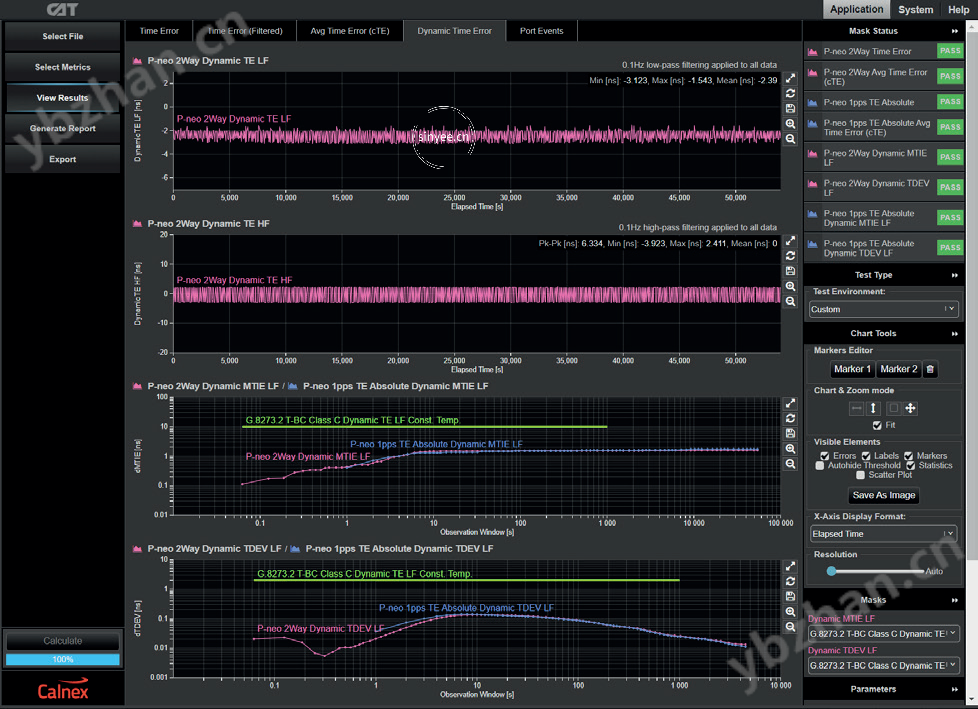Zoom out on the Dynamic TDEV LF chart
The width and height of the screenshot is (978, 709).
pyautogui.click(x=790, y=627)
